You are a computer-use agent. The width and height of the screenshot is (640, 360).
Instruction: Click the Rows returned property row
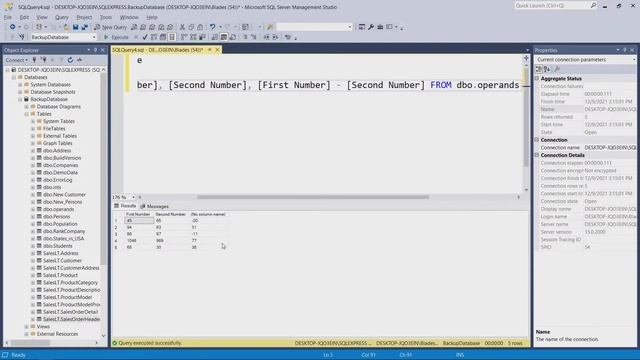point(586,117)
